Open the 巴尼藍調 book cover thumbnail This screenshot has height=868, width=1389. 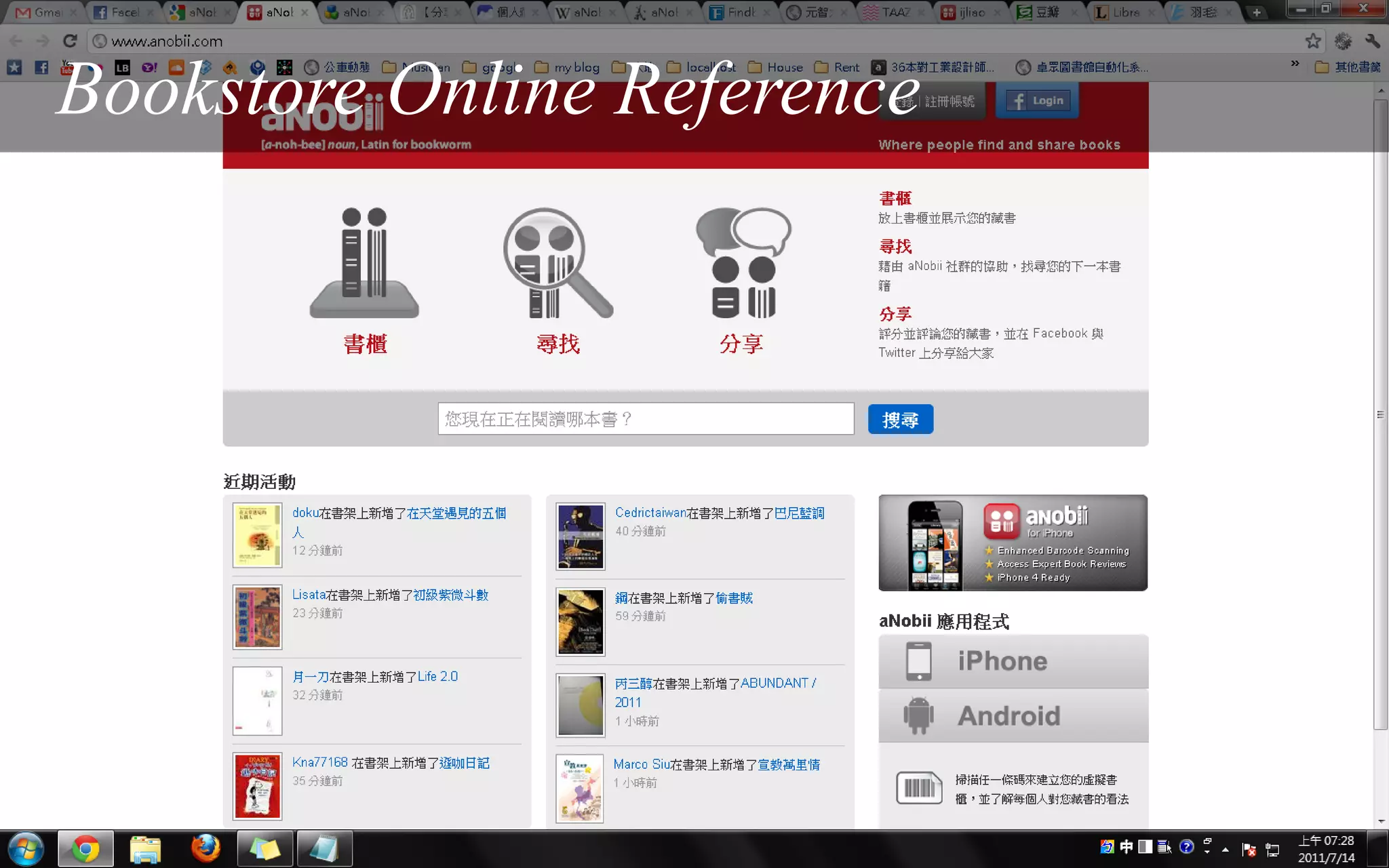coord(581,536)
